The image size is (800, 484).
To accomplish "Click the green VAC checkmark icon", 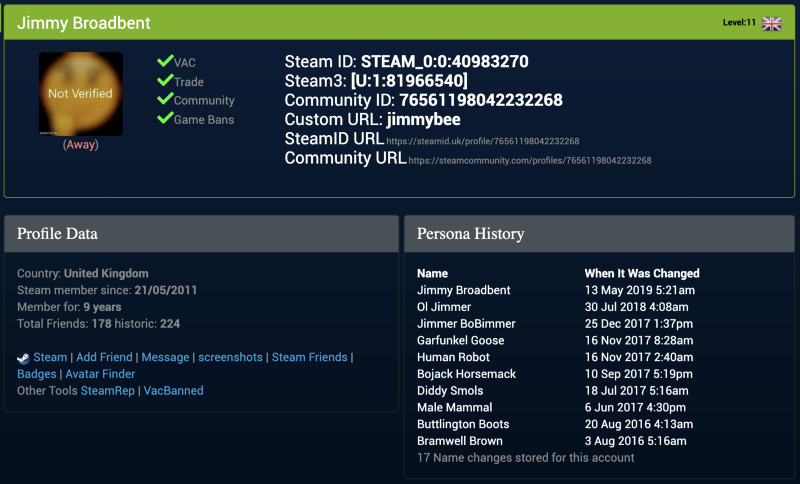I will click(x=165, y=61).
